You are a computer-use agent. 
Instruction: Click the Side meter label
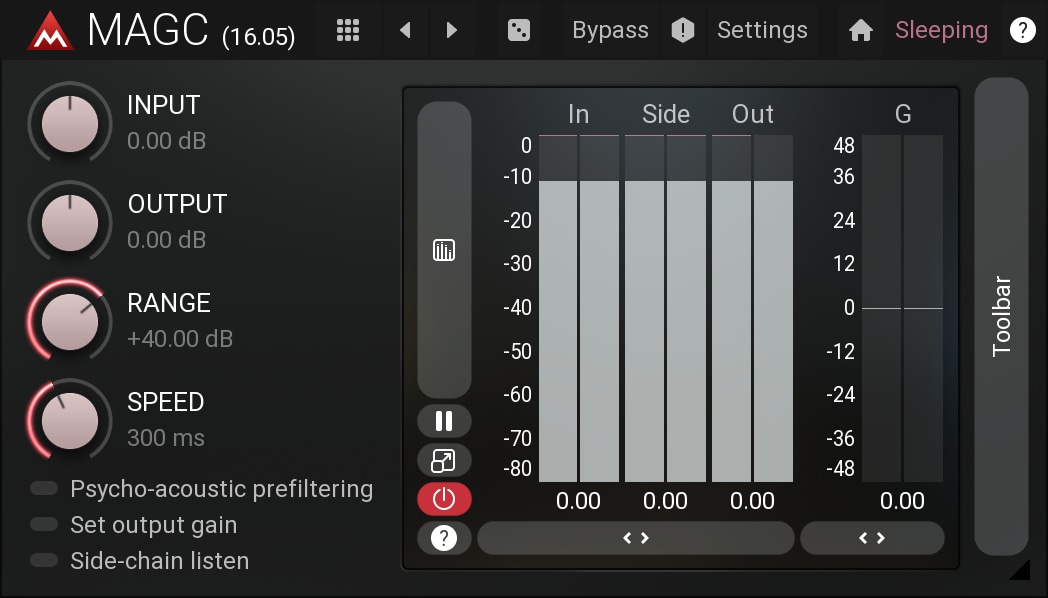pos(666,114)
